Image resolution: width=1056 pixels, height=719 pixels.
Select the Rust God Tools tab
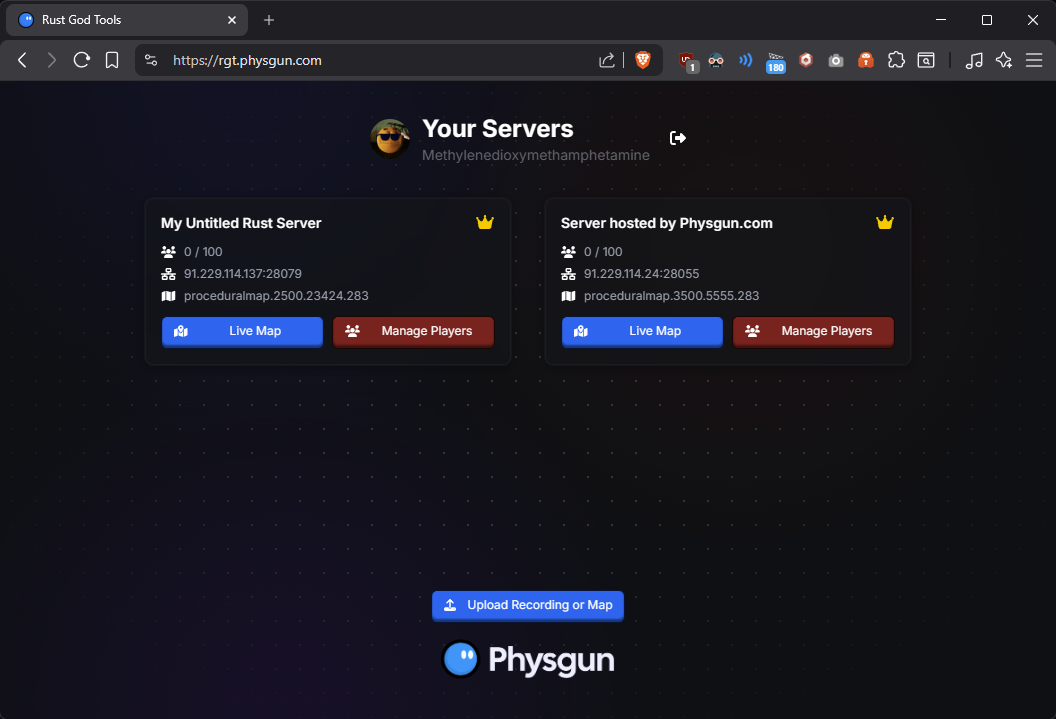coord(120,20)
